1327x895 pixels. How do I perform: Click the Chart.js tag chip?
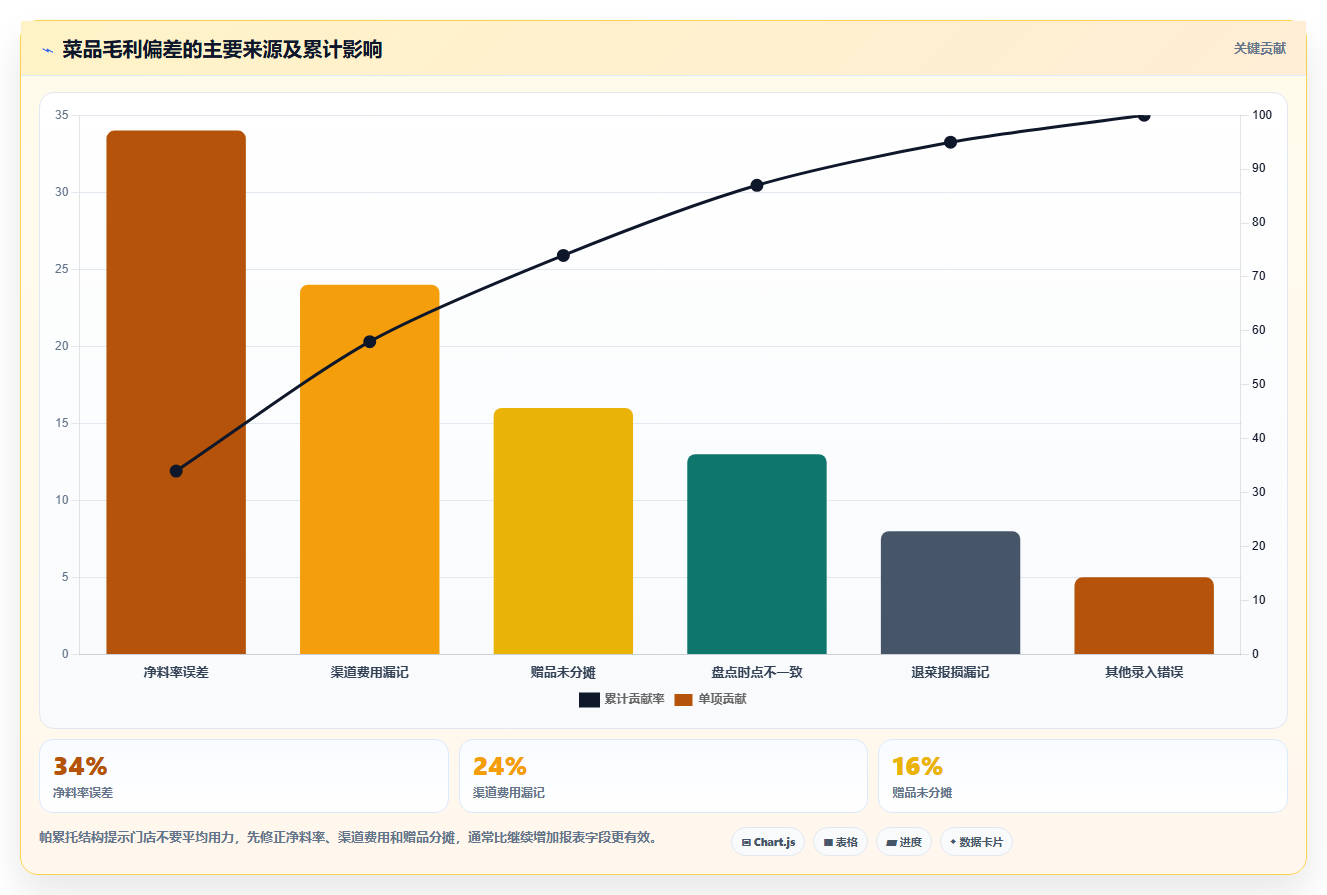768,842
